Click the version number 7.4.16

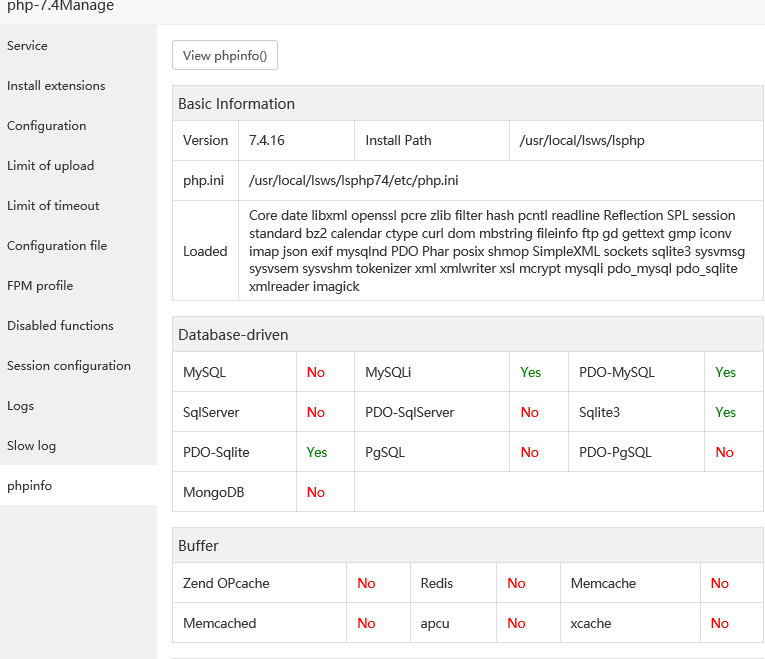(267, 141)
